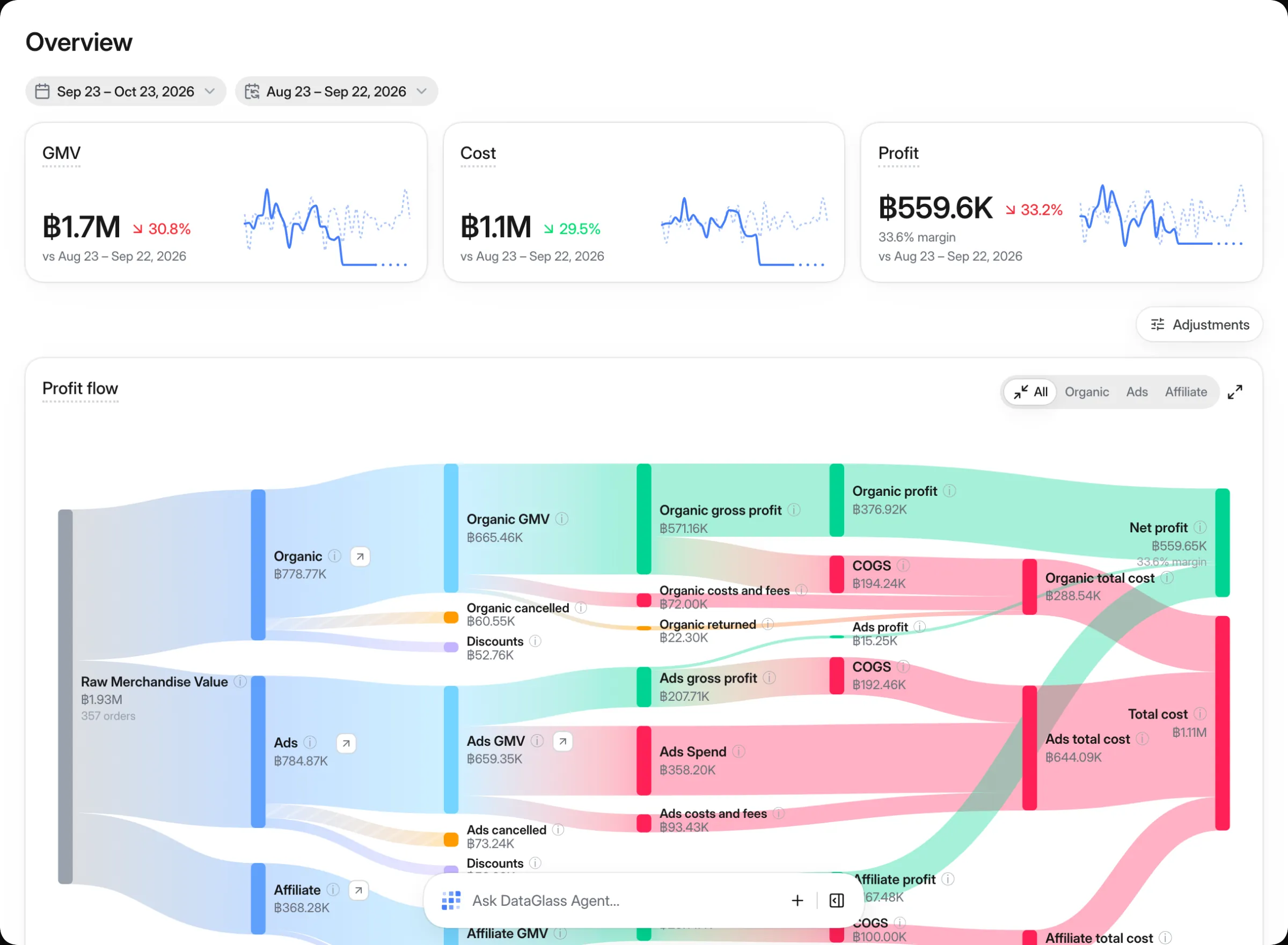Open Organic channel detail arrow
Viewport: 1288px width, 945px height.
360,556
